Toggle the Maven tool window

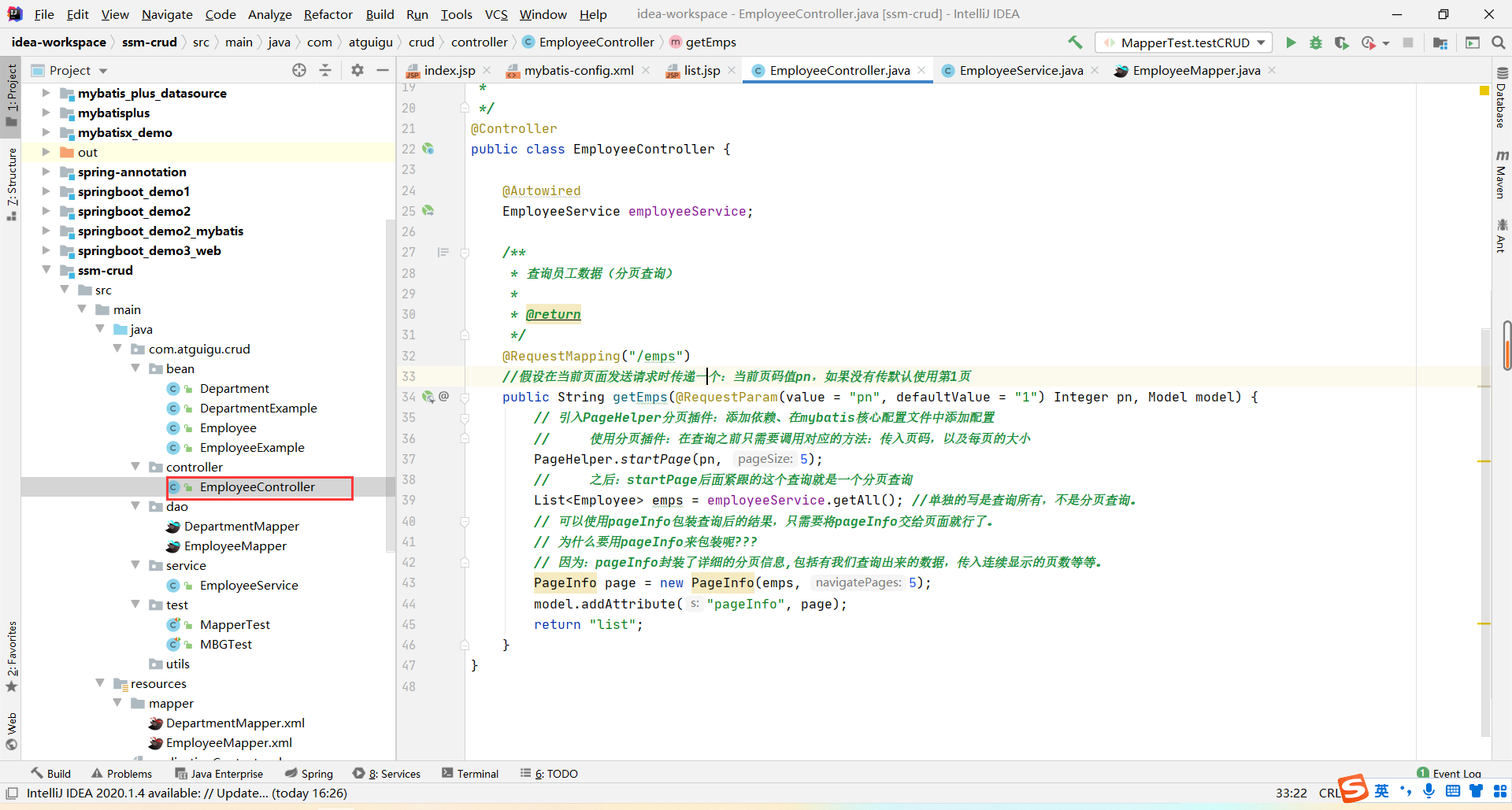pos(1502,175)
